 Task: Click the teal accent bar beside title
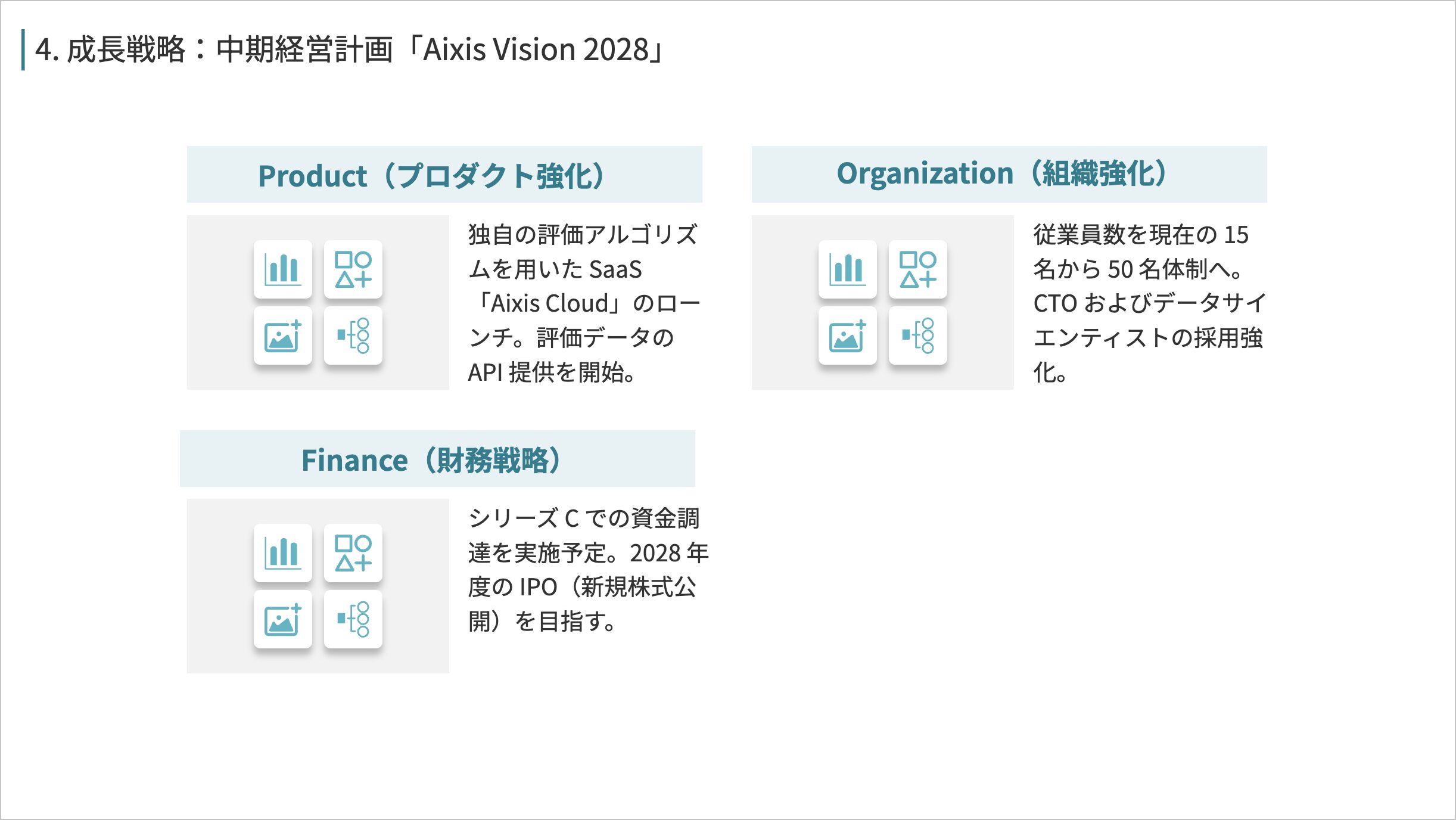coord(23,50)
